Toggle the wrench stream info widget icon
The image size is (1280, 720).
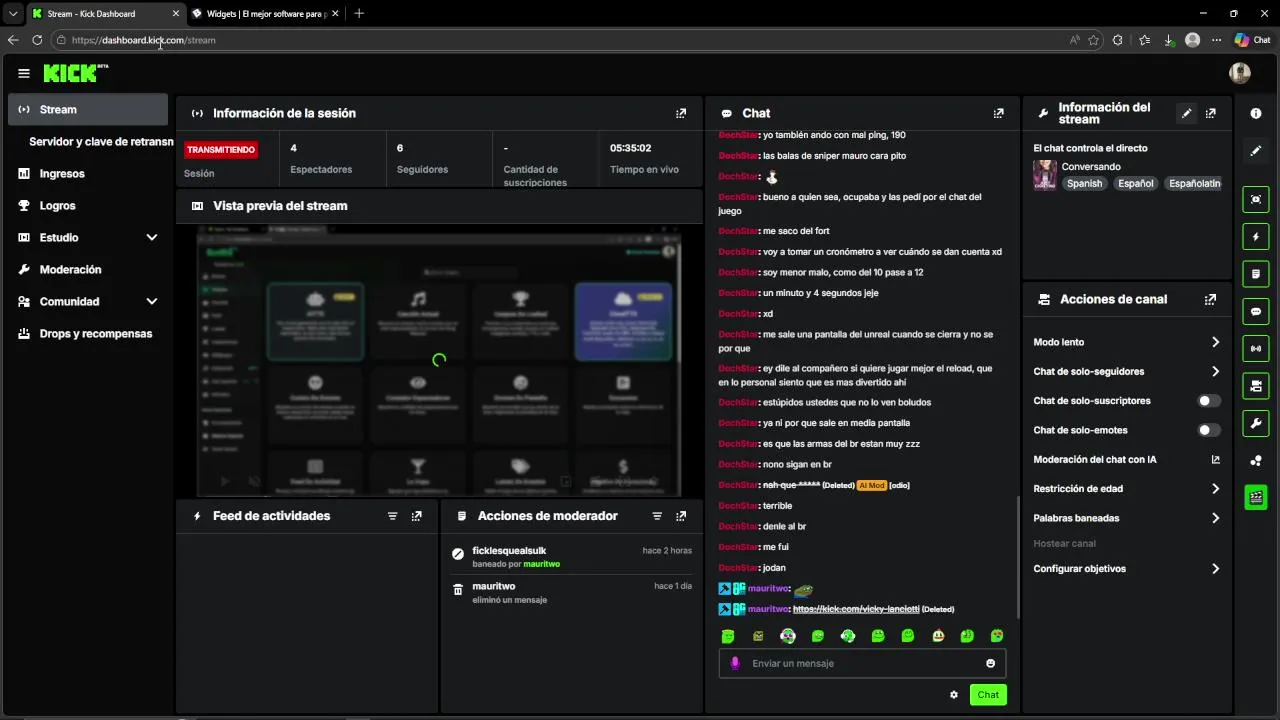[1256, 424]
